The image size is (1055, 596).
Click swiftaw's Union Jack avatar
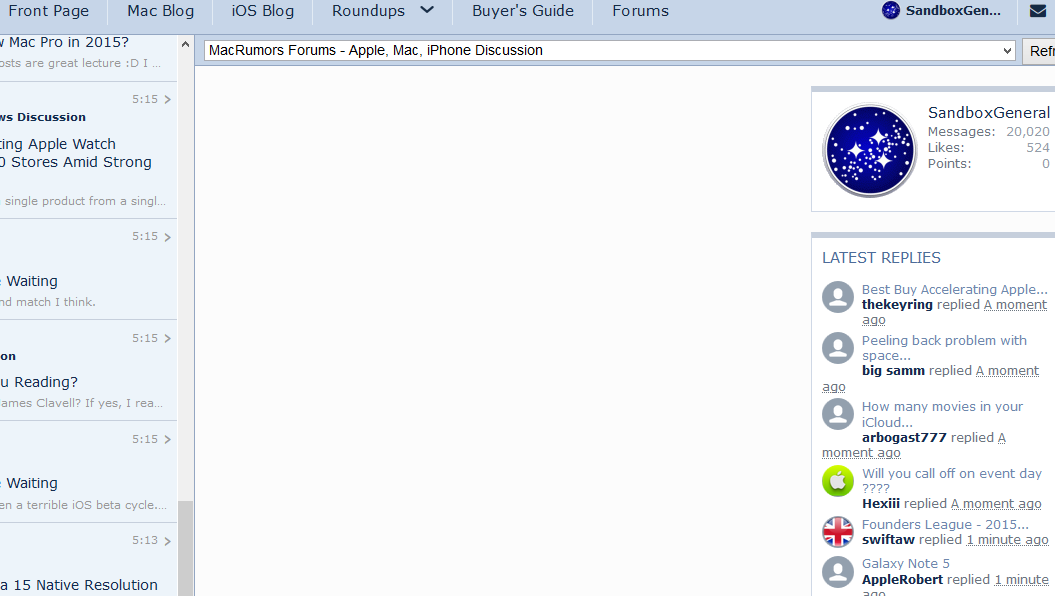click(838, 531)
